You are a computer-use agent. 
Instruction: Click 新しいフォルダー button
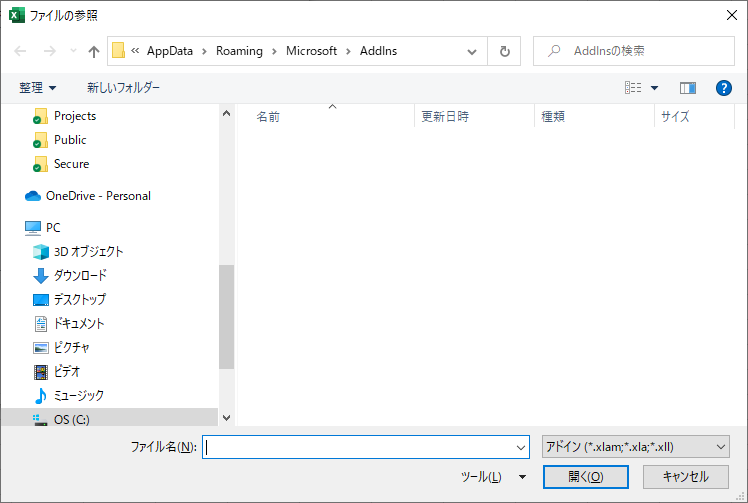point(123,88)
